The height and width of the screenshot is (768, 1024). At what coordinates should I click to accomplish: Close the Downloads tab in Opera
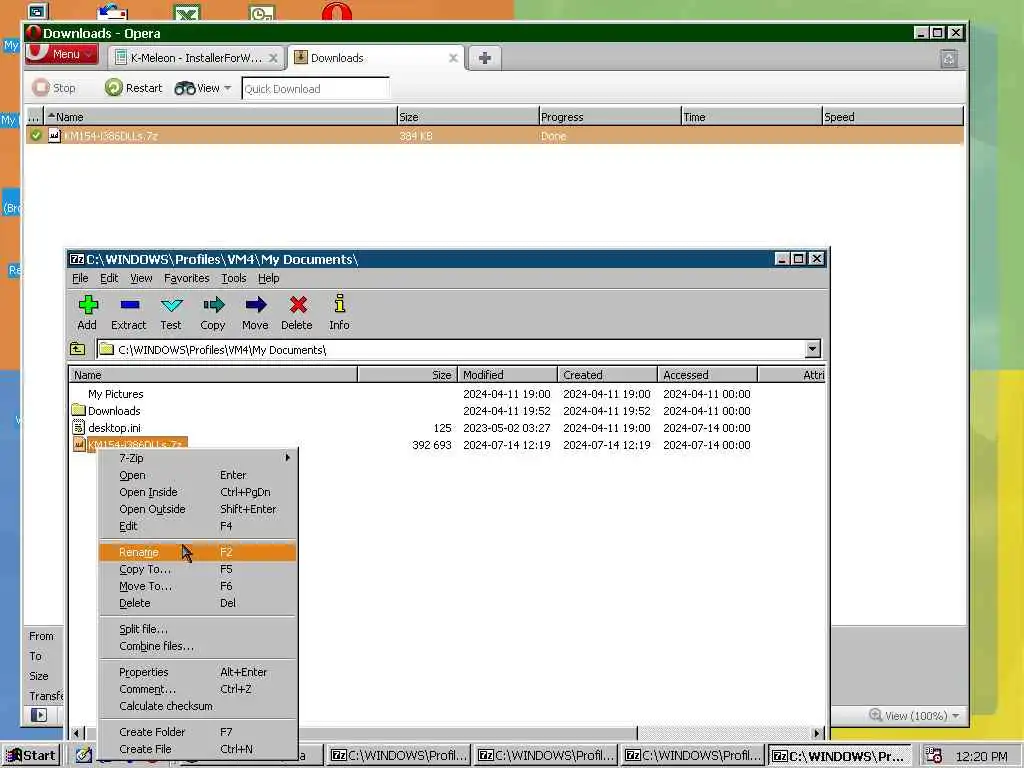click(x=453, y=58)
